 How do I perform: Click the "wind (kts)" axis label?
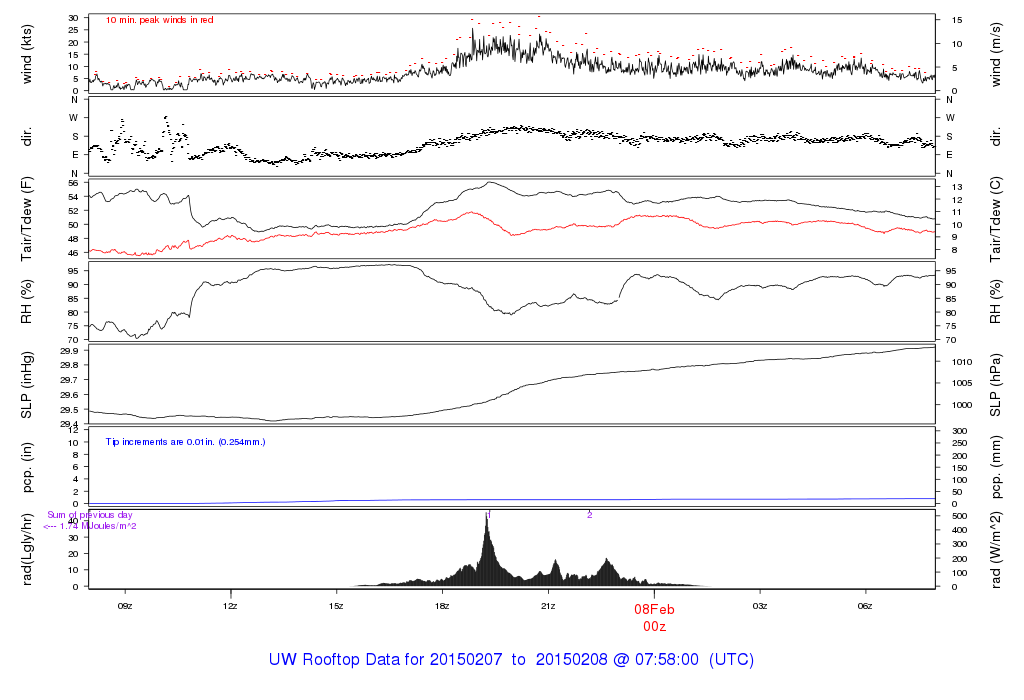[27, 54]
